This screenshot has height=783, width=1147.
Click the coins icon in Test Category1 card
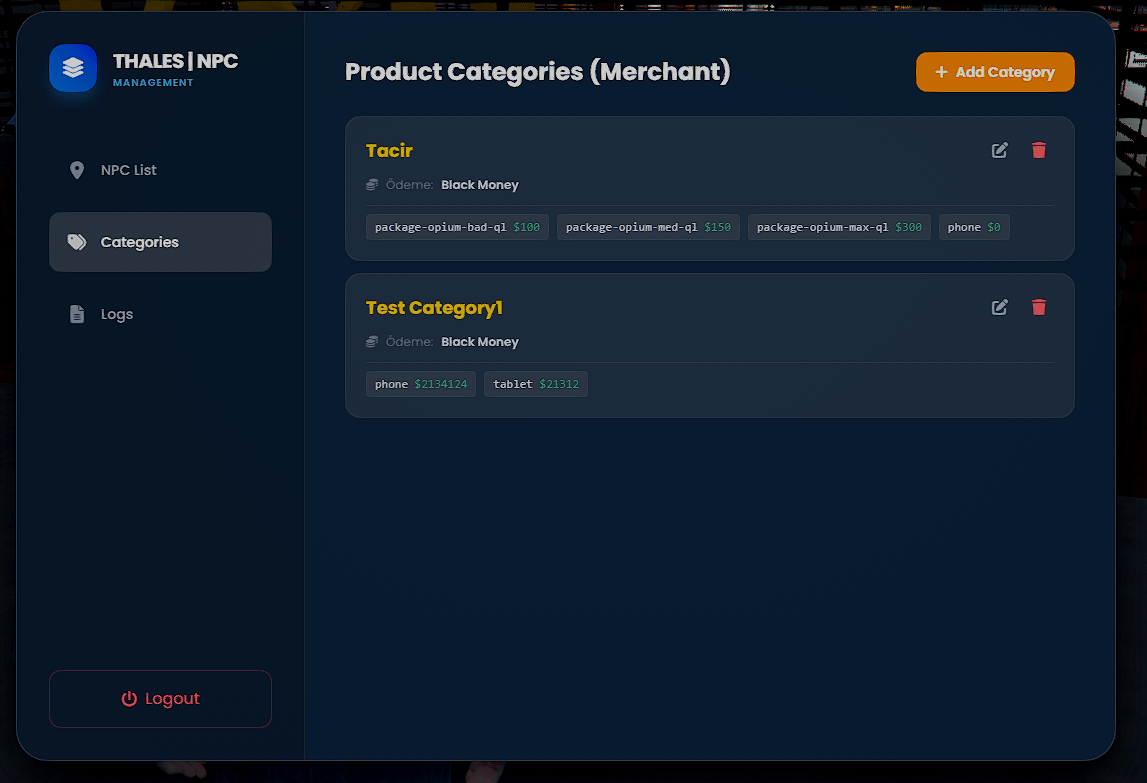click(372, 342)
